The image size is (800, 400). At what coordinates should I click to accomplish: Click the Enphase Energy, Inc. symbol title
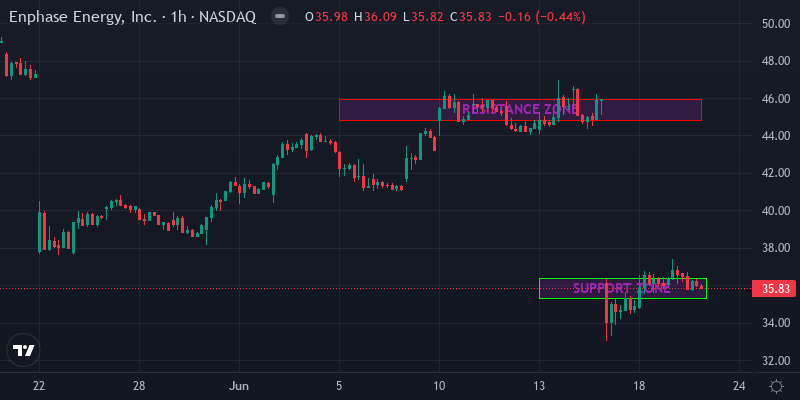point(83,17)
